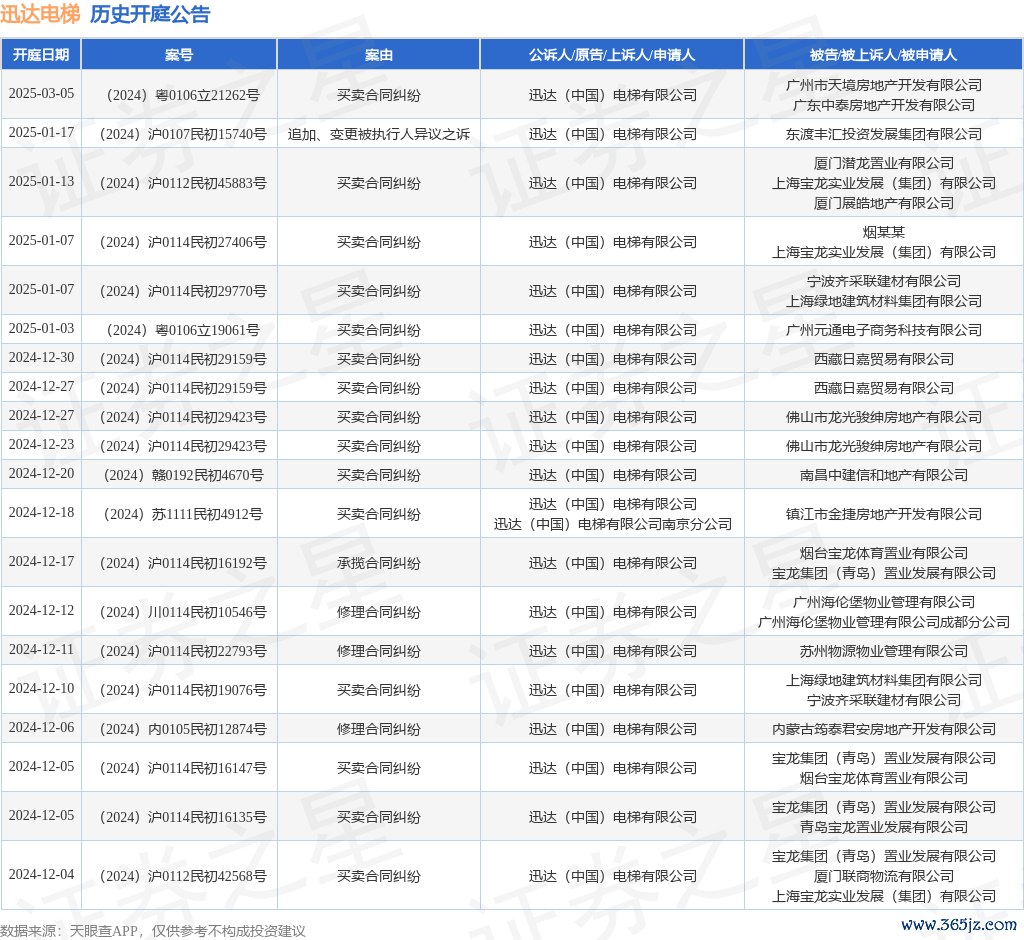Click defendant 广州海伦堡物业管理有限公司成都分公司
Screen dimensions: 1024x940
coord(884,622)
